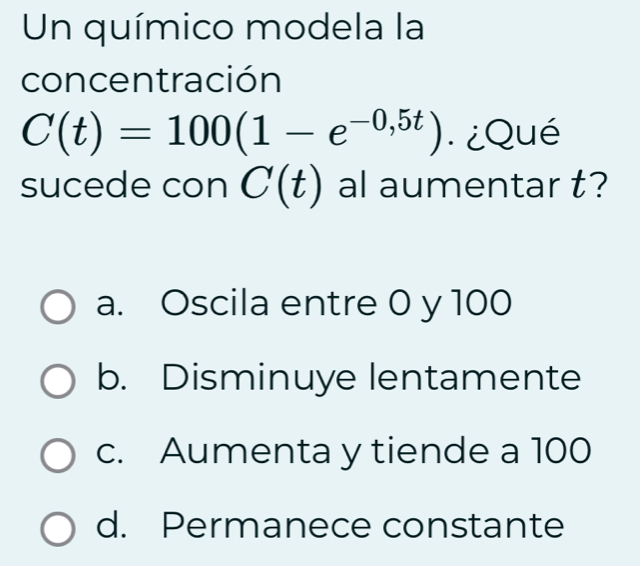Pick the "Disminuye lentamente" answer label
Image resolution: width=640 pixels, height=566 pixels.
371,378
